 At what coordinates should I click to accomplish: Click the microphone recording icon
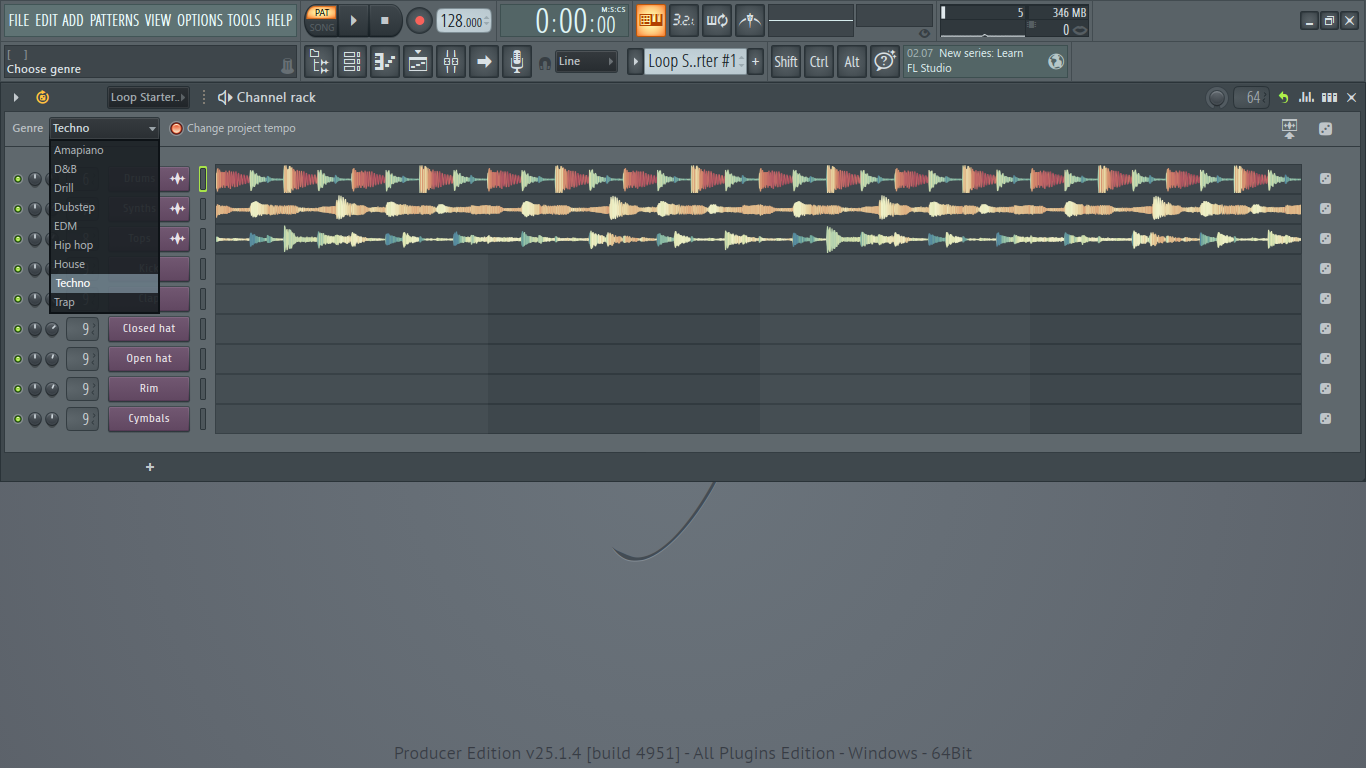[517, 62]
